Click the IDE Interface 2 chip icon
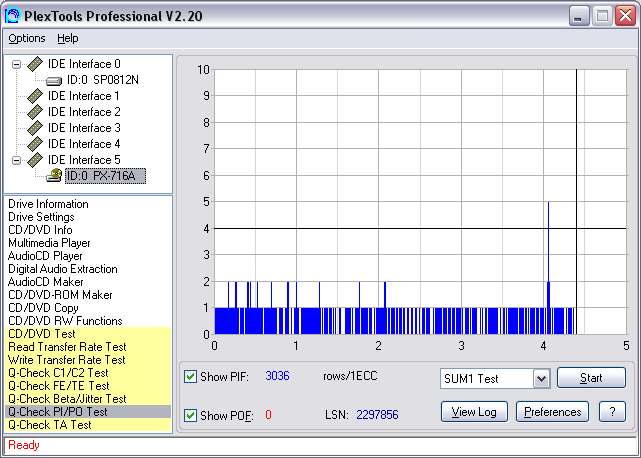 [x=35, y=112]
